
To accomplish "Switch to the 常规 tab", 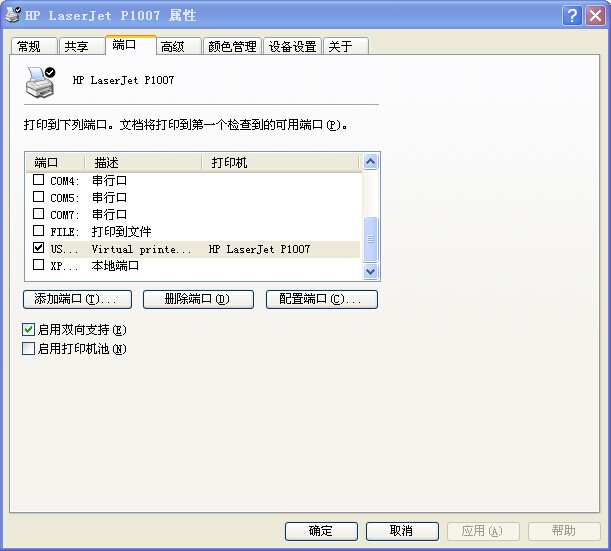I will (x=30, y=46).
